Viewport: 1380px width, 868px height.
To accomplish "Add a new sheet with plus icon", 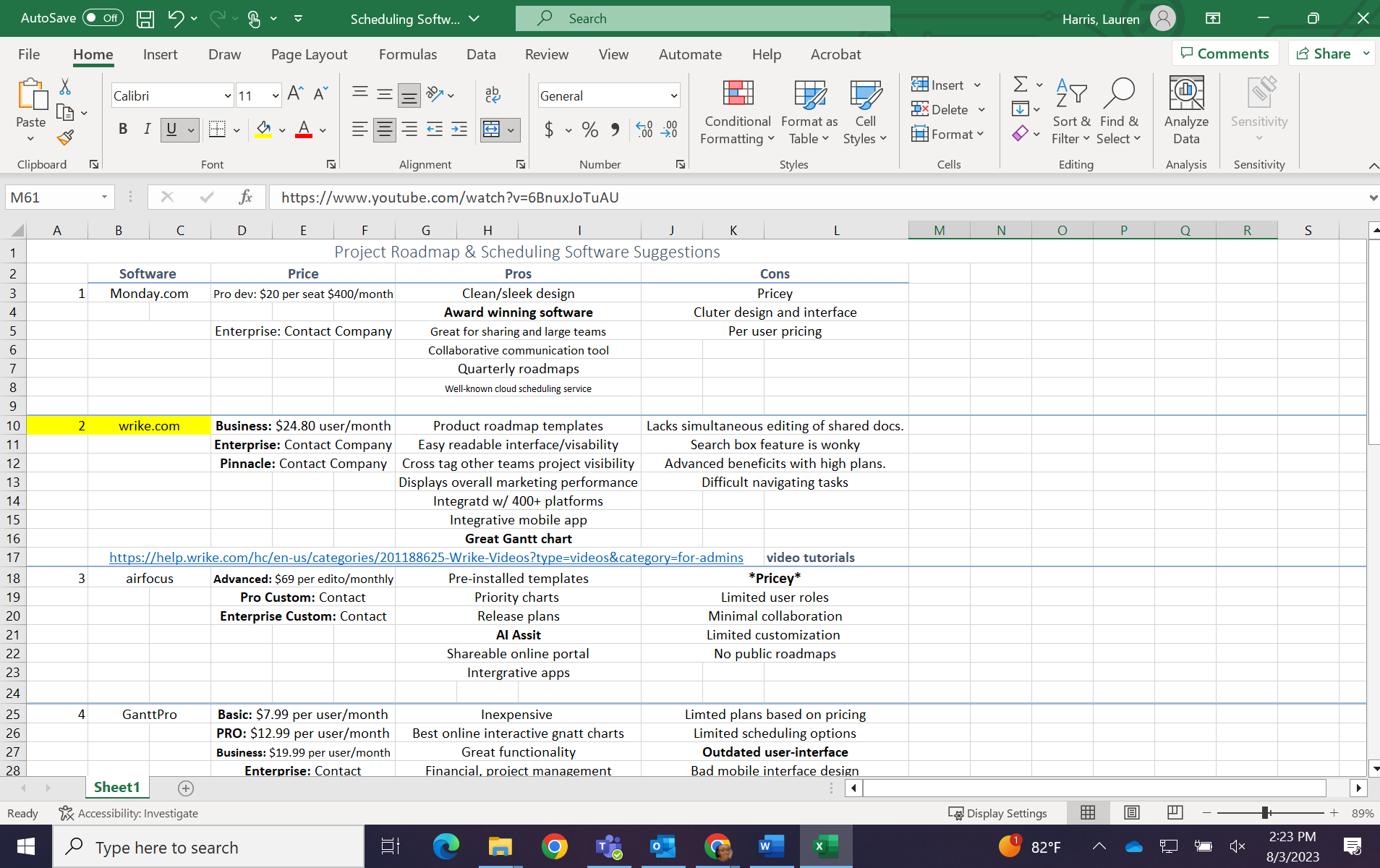I will tap(186, 788).
